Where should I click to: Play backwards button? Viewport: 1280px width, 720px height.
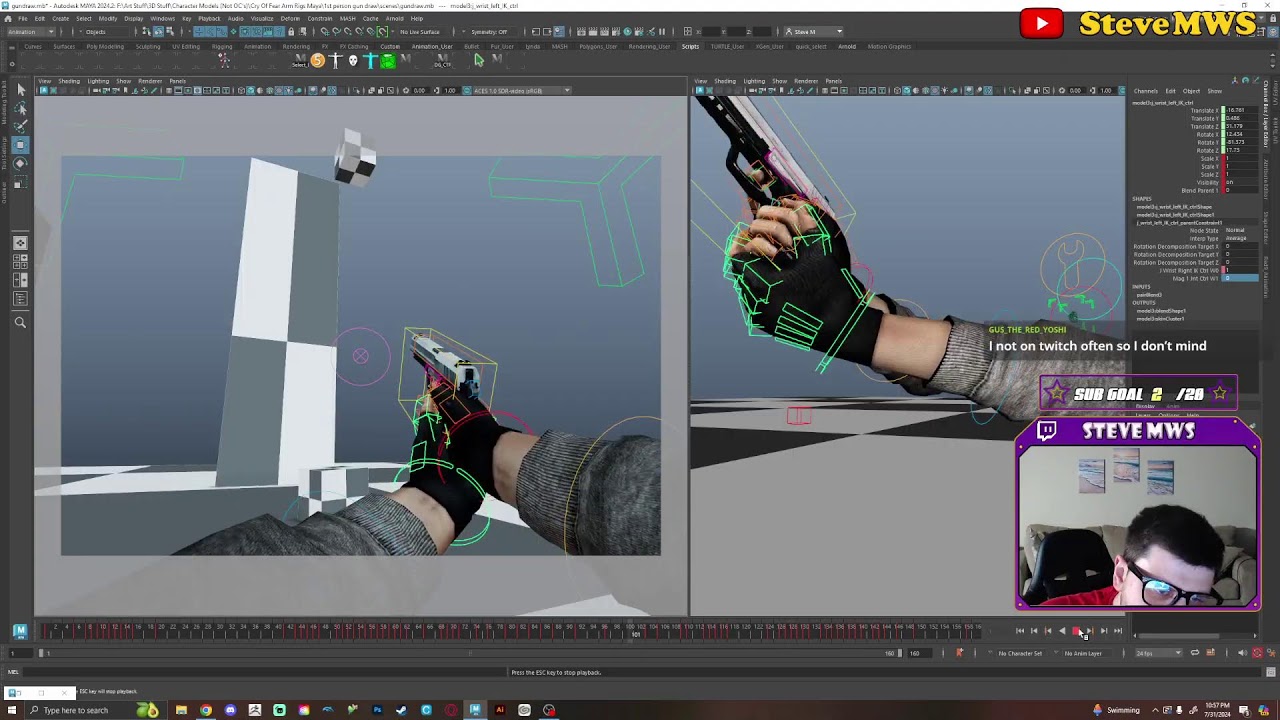[1062, 631]
